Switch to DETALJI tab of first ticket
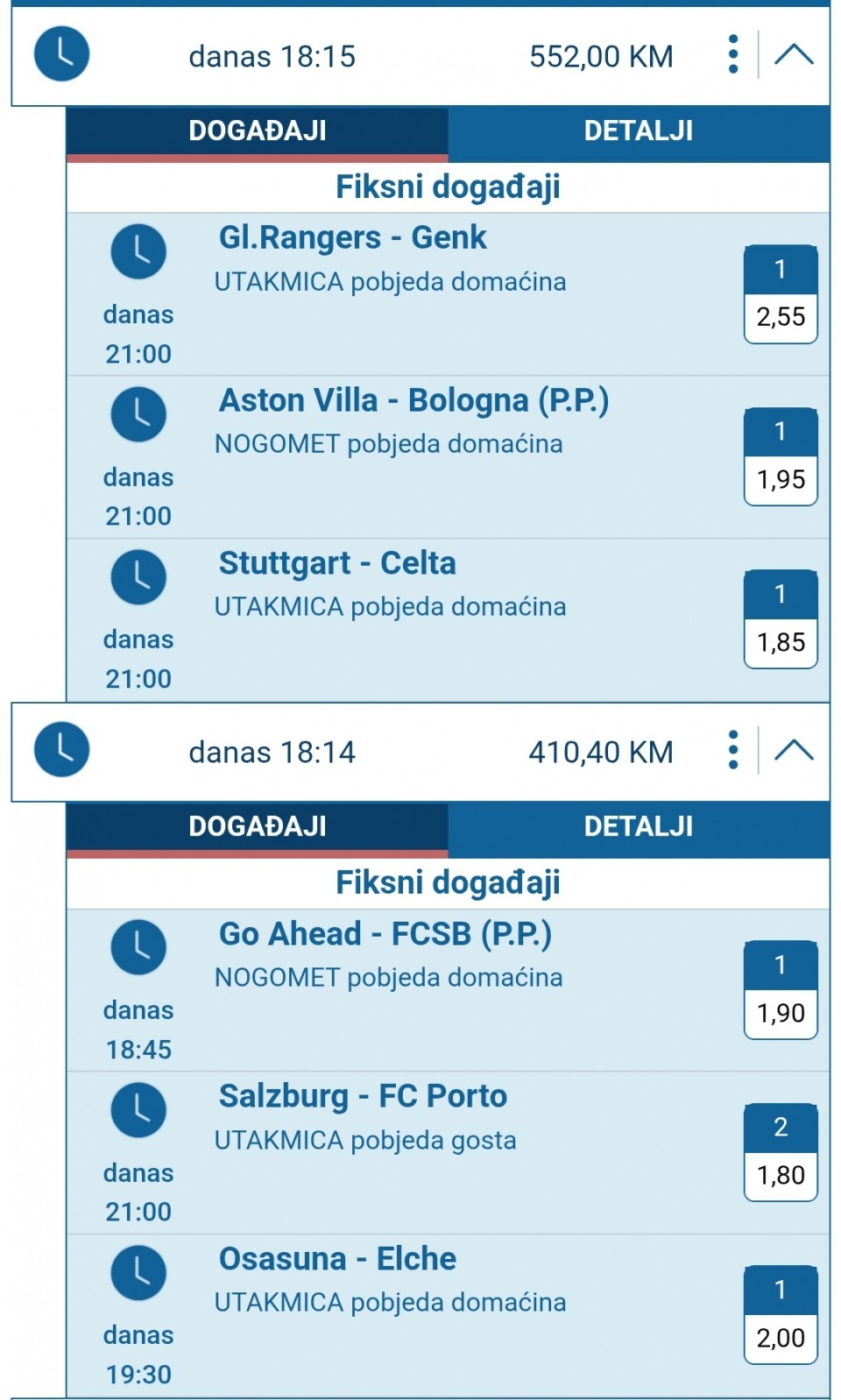The image size is (841, 1400). click(x=638, y=131)
